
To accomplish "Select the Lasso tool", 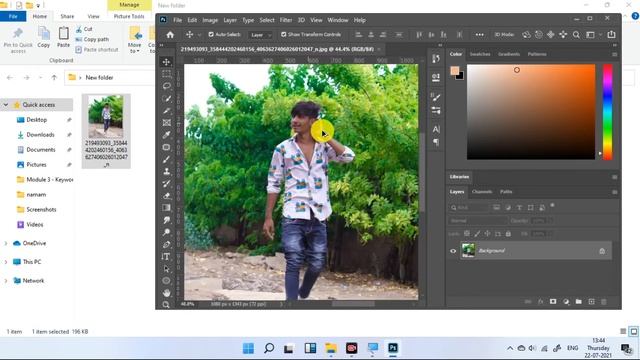I will [x=167, y=86].
